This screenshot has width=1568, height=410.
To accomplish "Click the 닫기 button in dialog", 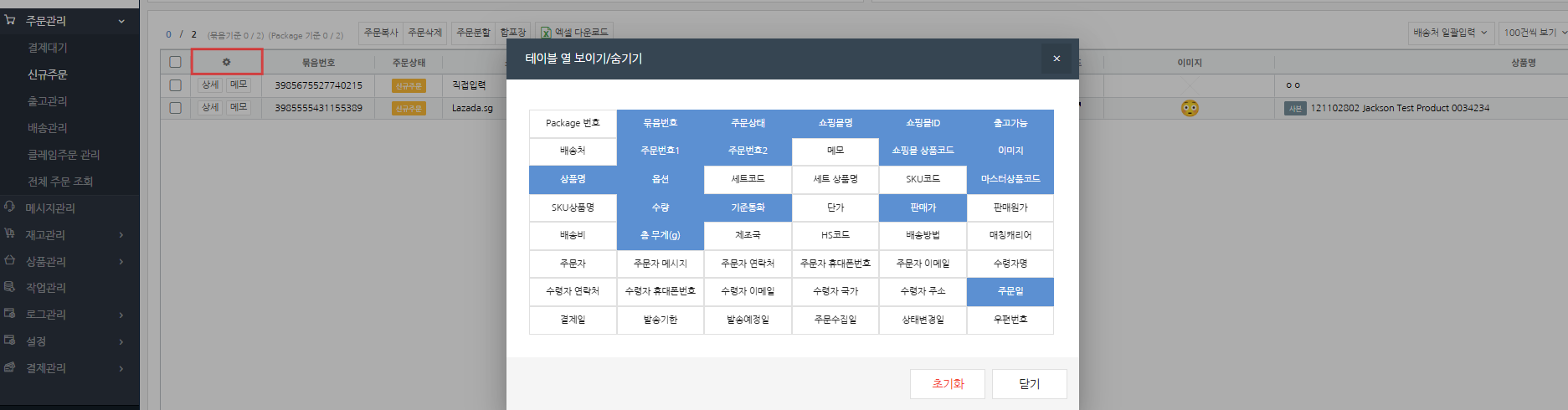I will (x=1029, y=384).
